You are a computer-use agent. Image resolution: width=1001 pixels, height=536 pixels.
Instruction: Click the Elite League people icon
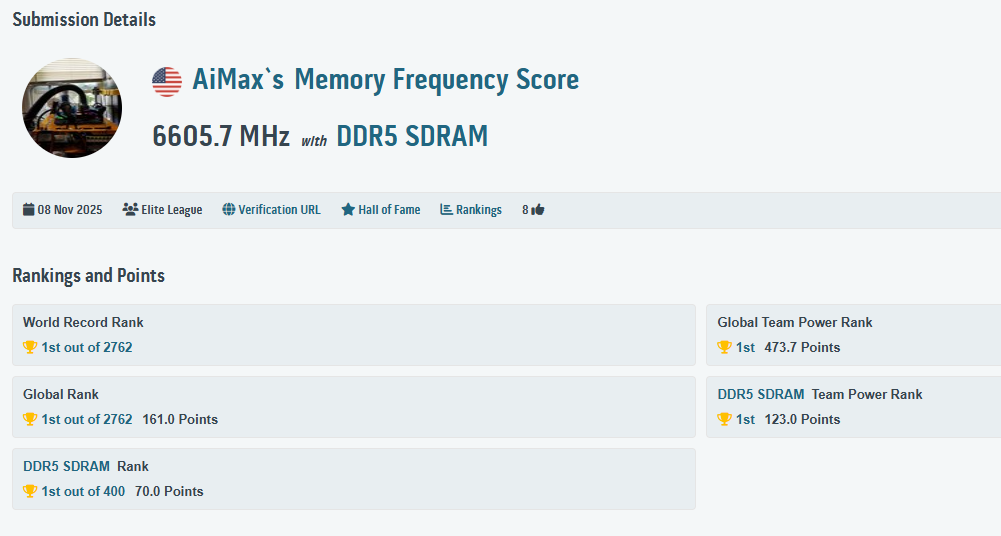pyautogui.click(x=130, y=210)
